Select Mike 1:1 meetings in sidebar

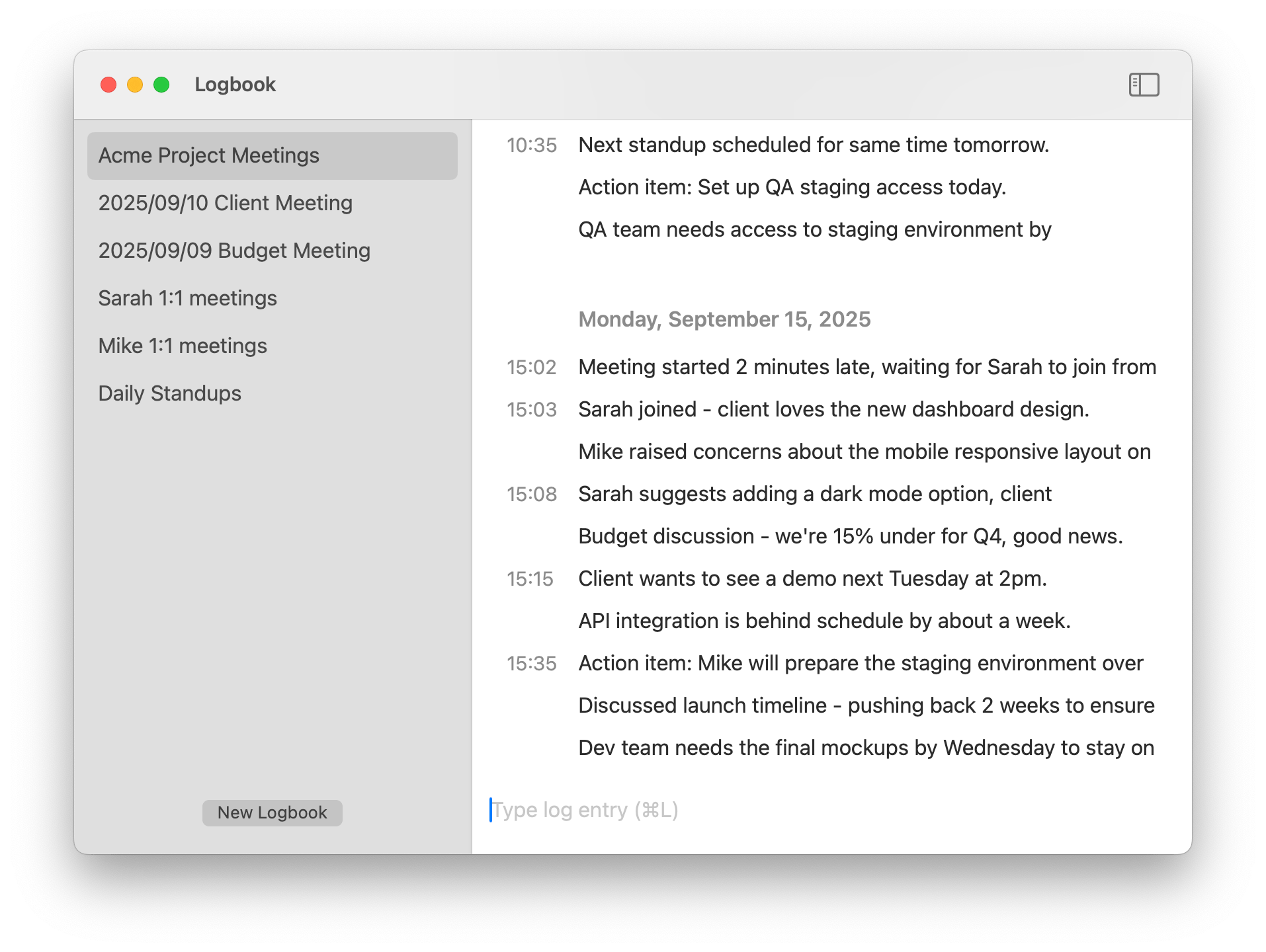click(x=272, y=346)
